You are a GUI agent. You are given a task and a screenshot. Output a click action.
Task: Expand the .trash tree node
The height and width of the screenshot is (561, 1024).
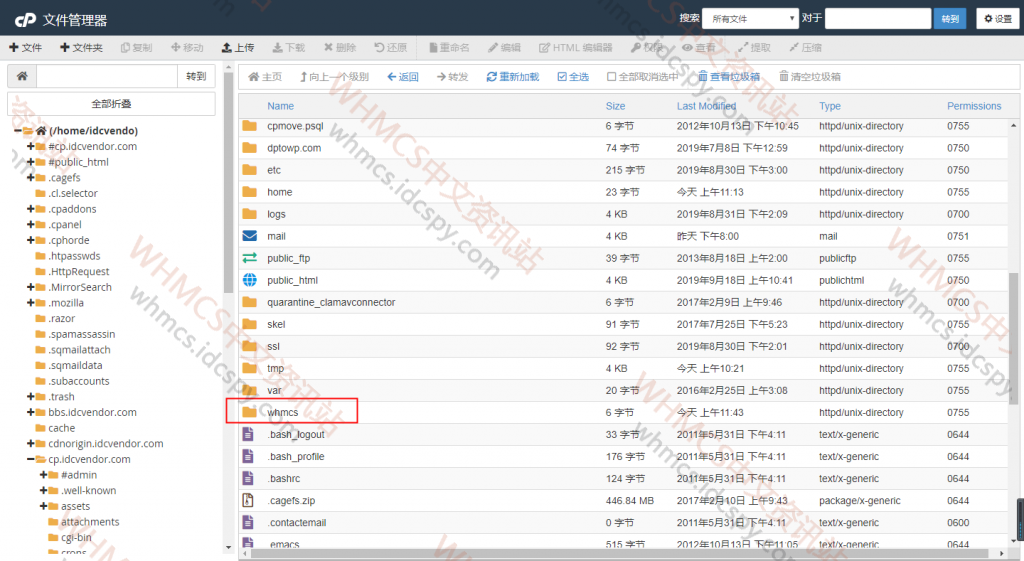tap(30, 396)
